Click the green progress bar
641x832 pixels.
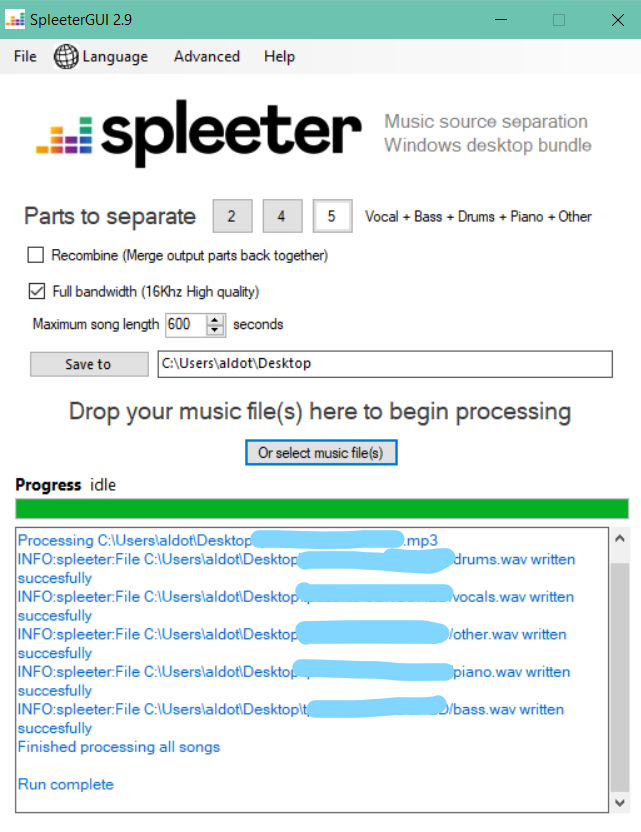[x=320, y=508]
